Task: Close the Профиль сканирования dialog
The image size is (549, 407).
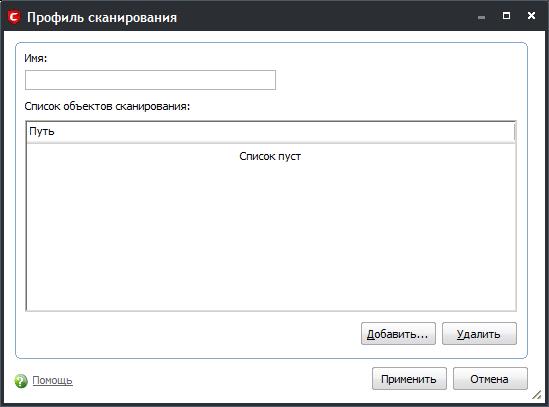Action: tap(531, 16)
